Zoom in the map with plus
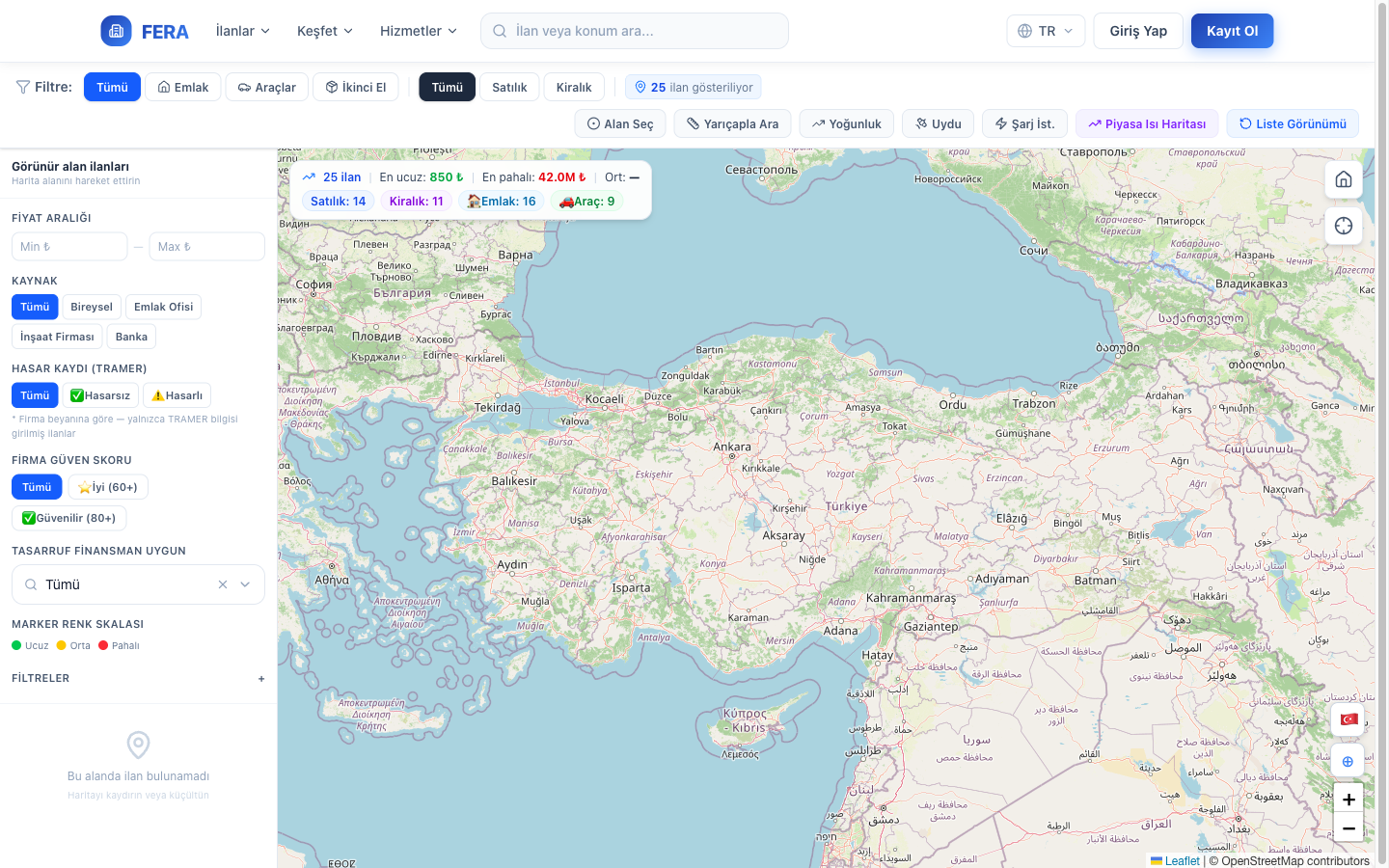Screen dimensions: 1389x868 click(x=1348, y=799)
